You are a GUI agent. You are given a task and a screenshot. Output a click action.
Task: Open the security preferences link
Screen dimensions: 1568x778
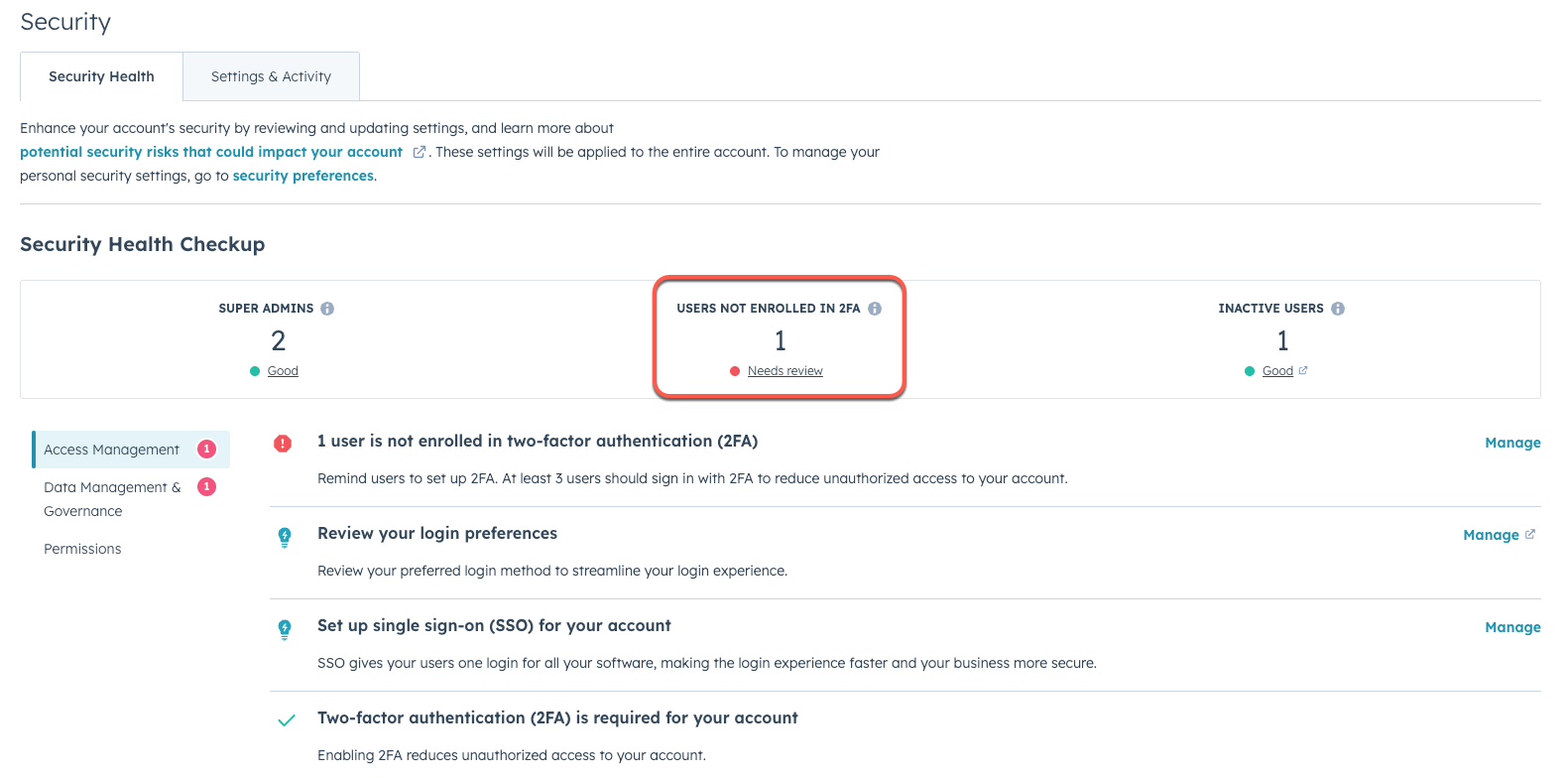303,175
